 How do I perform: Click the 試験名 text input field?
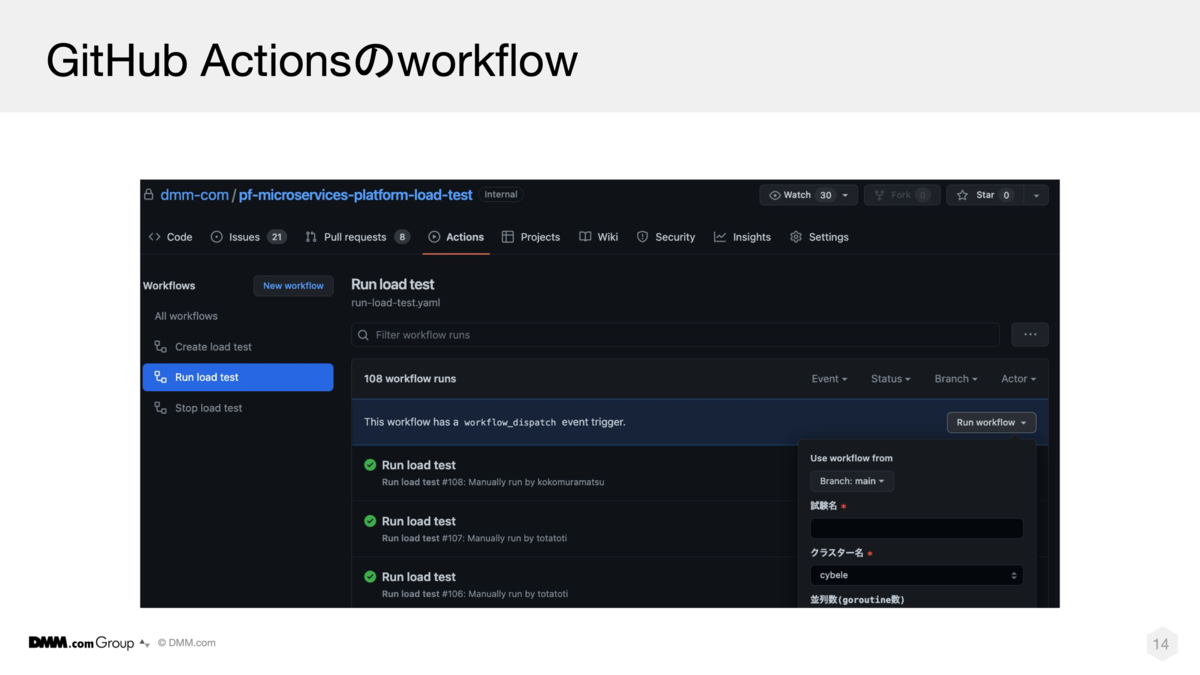(917, 528)
